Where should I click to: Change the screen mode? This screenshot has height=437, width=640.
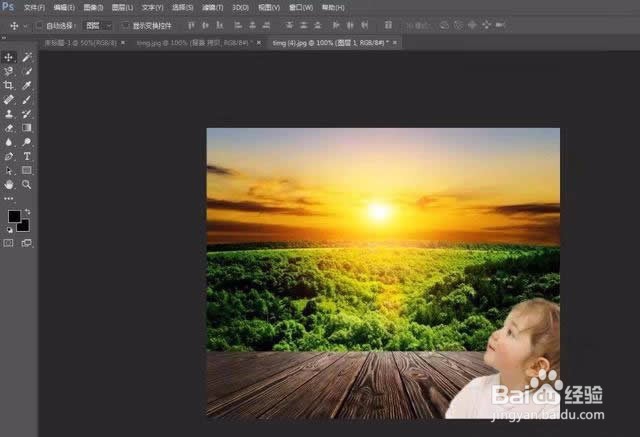tap(27, 243)
